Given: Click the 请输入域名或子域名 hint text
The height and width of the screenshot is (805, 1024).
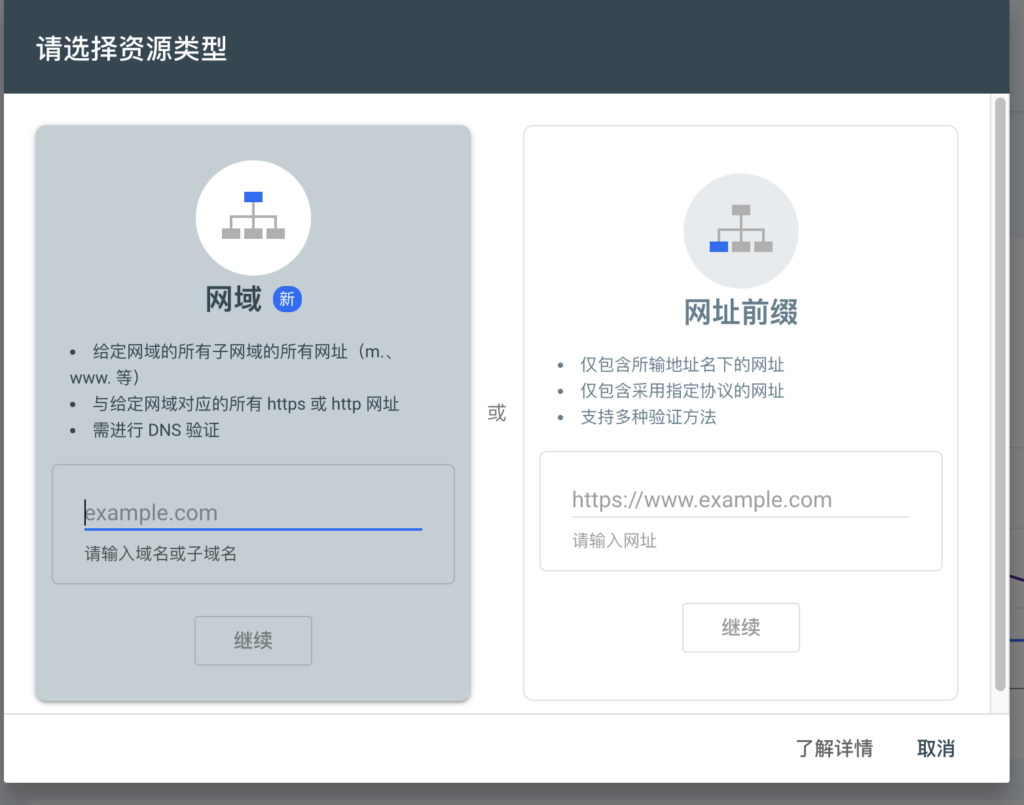Looking at the screenshot, I should click(x=161, y=554).
